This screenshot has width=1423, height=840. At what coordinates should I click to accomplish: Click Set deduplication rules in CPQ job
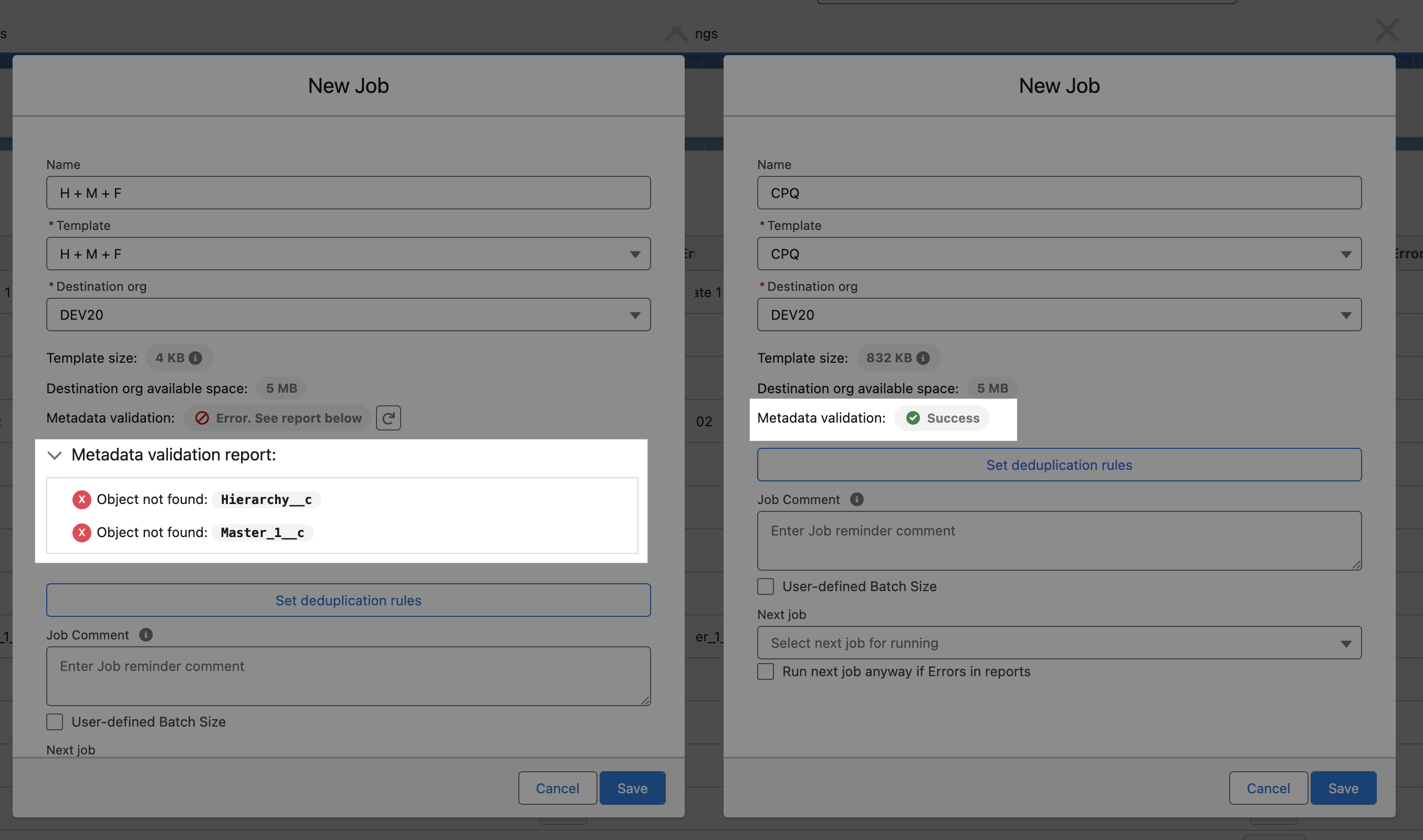point(1058,463)
